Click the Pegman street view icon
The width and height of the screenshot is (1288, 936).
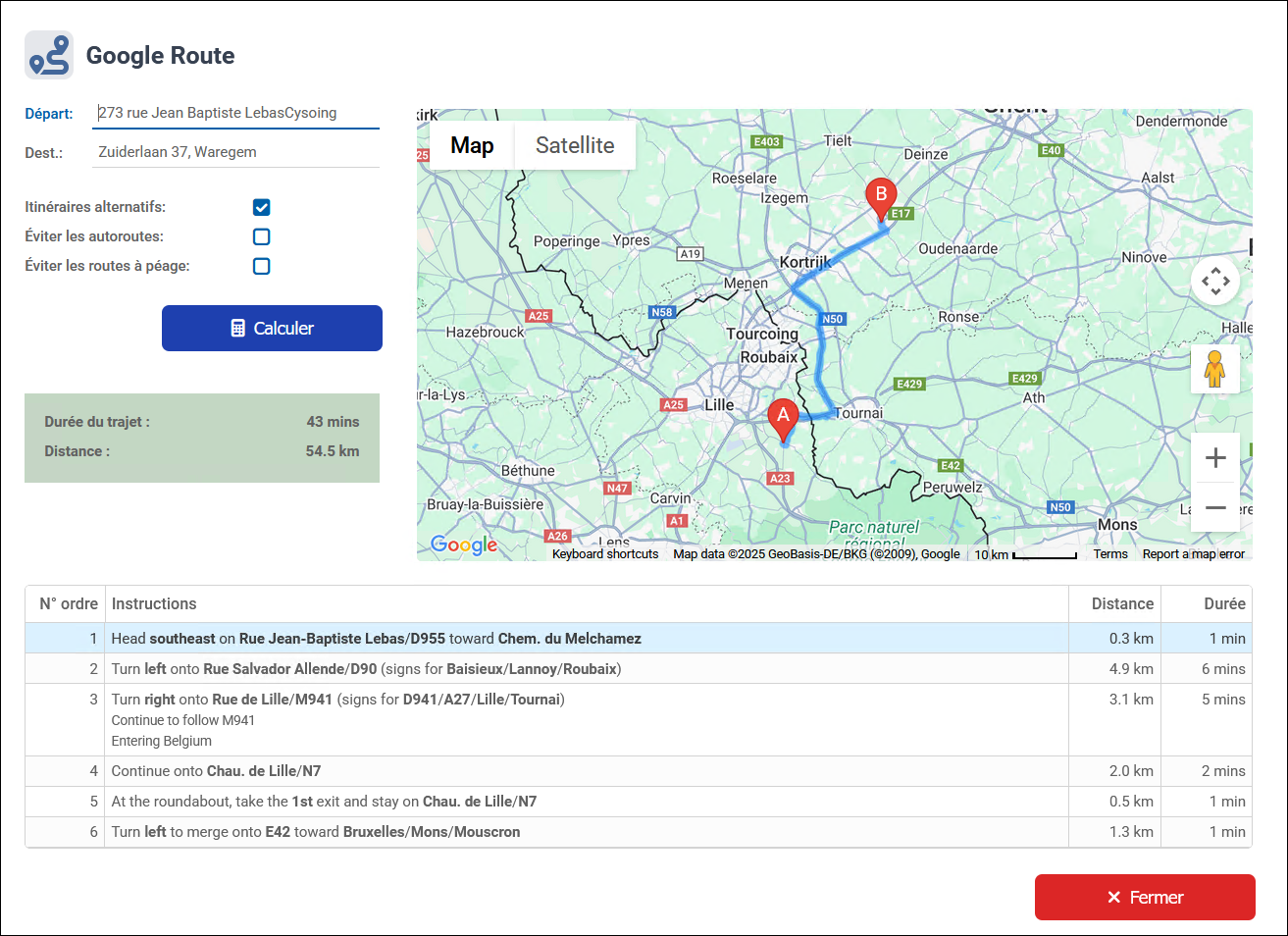tap(1215, 369)
